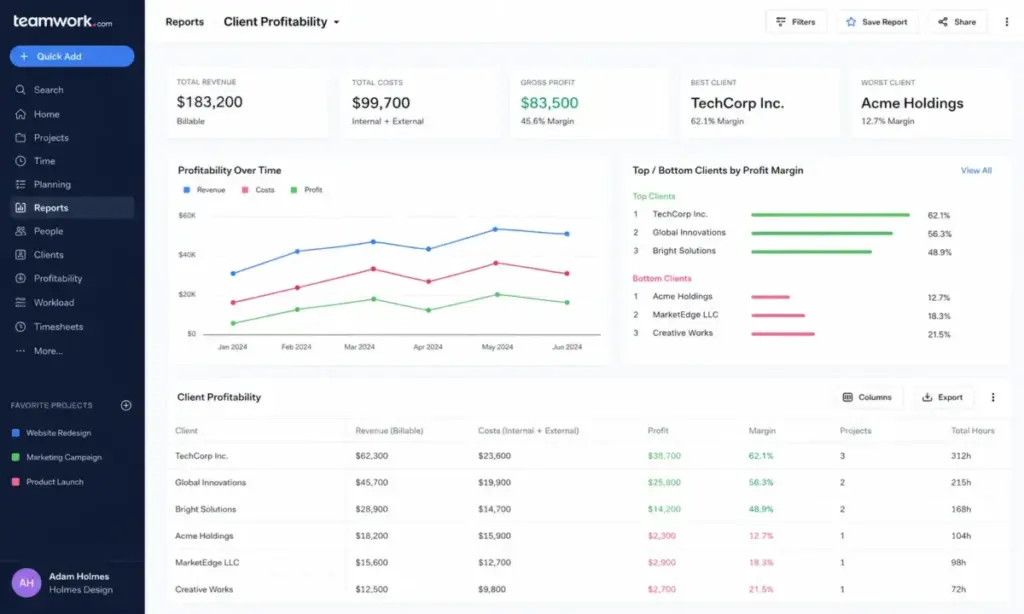This screenshot has width=1024, height=614.
Task: Click the Columns grid icon
Action: [x=848, y=397]
